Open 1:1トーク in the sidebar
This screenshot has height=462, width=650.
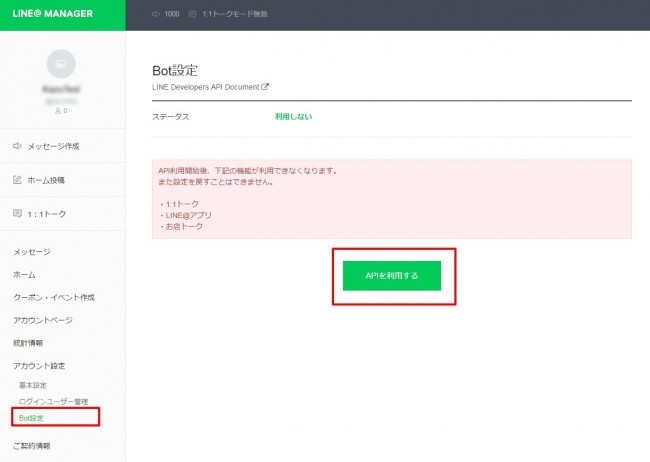click(63, 214)
